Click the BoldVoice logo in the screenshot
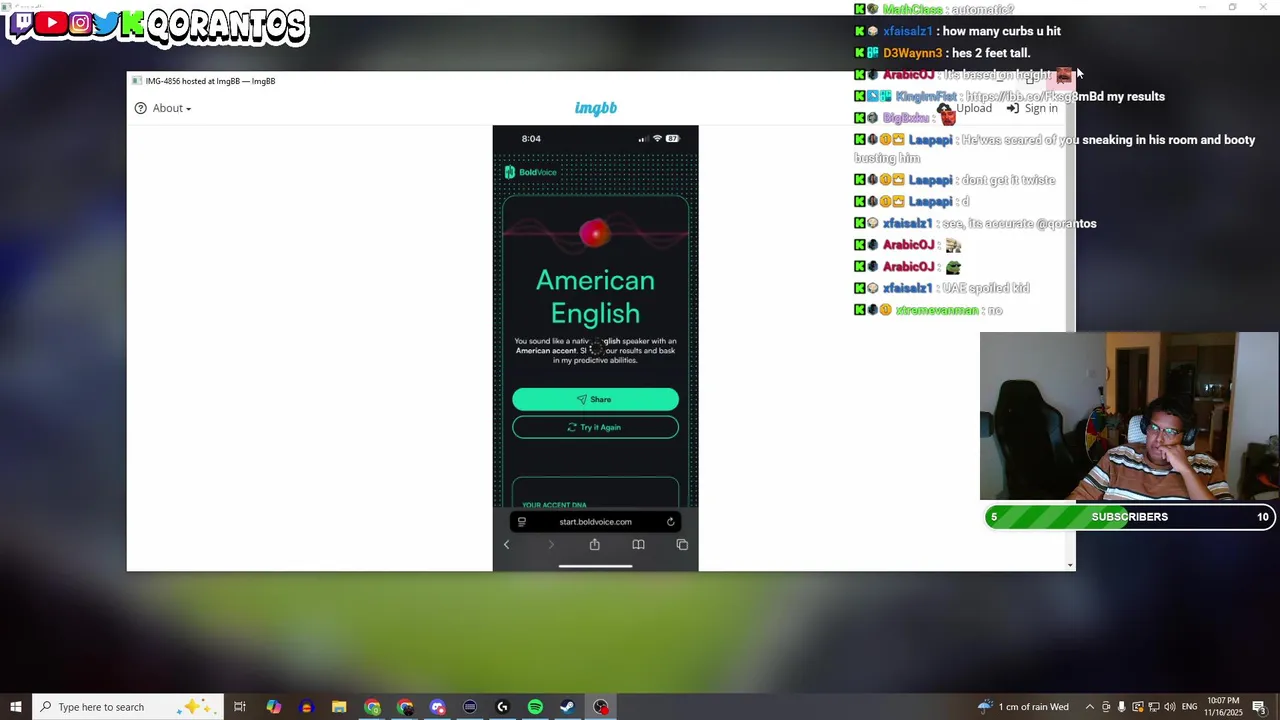The image size is (1280, 720). (530, 172)
